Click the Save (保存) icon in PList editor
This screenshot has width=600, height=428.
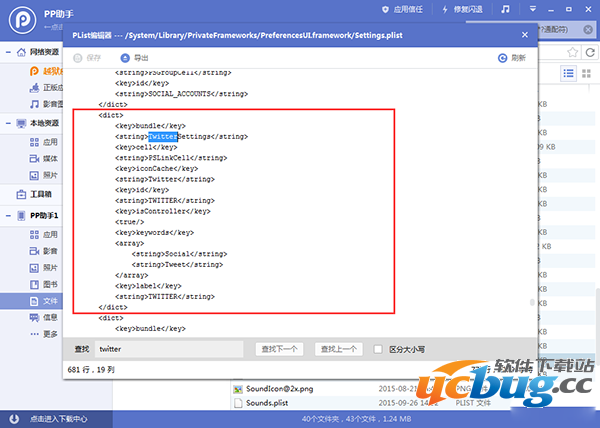click(x=80, y=58)
